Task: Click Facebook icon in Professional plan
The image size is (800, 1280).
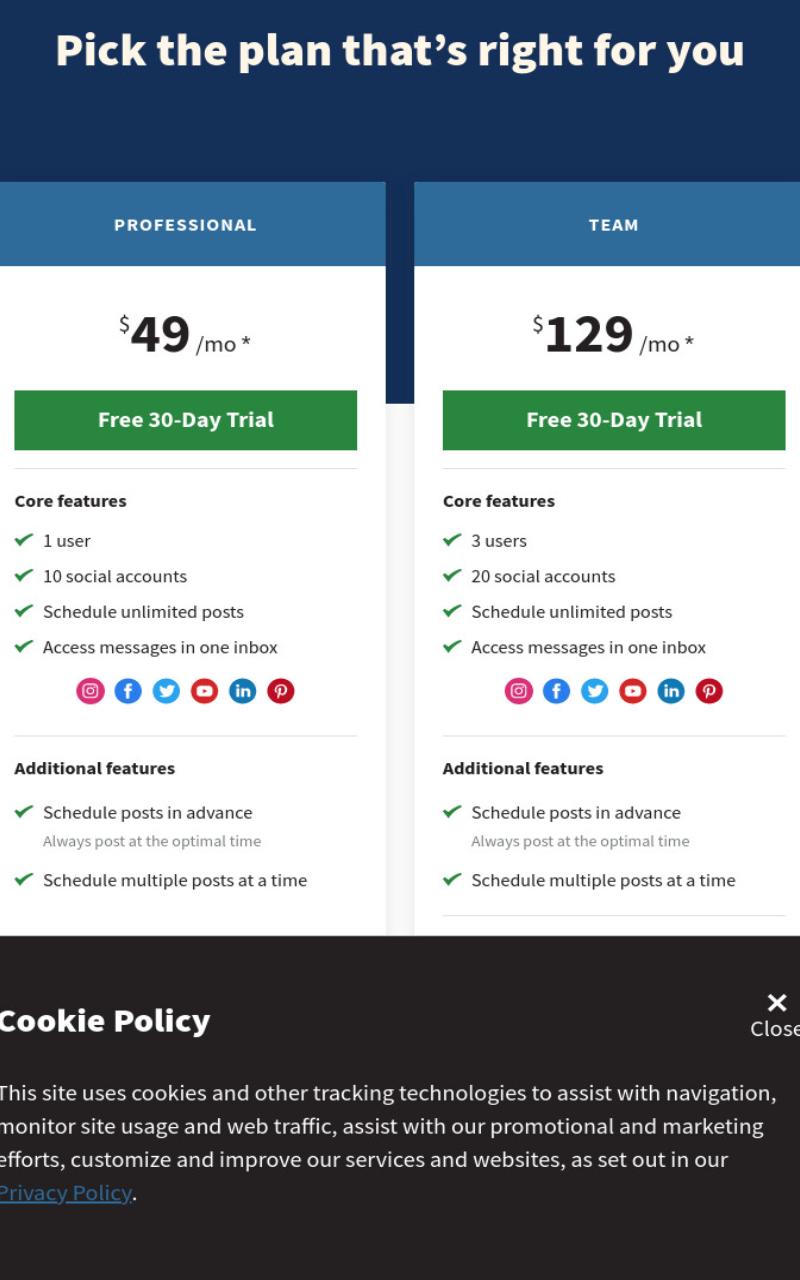Action: (128, 691)
